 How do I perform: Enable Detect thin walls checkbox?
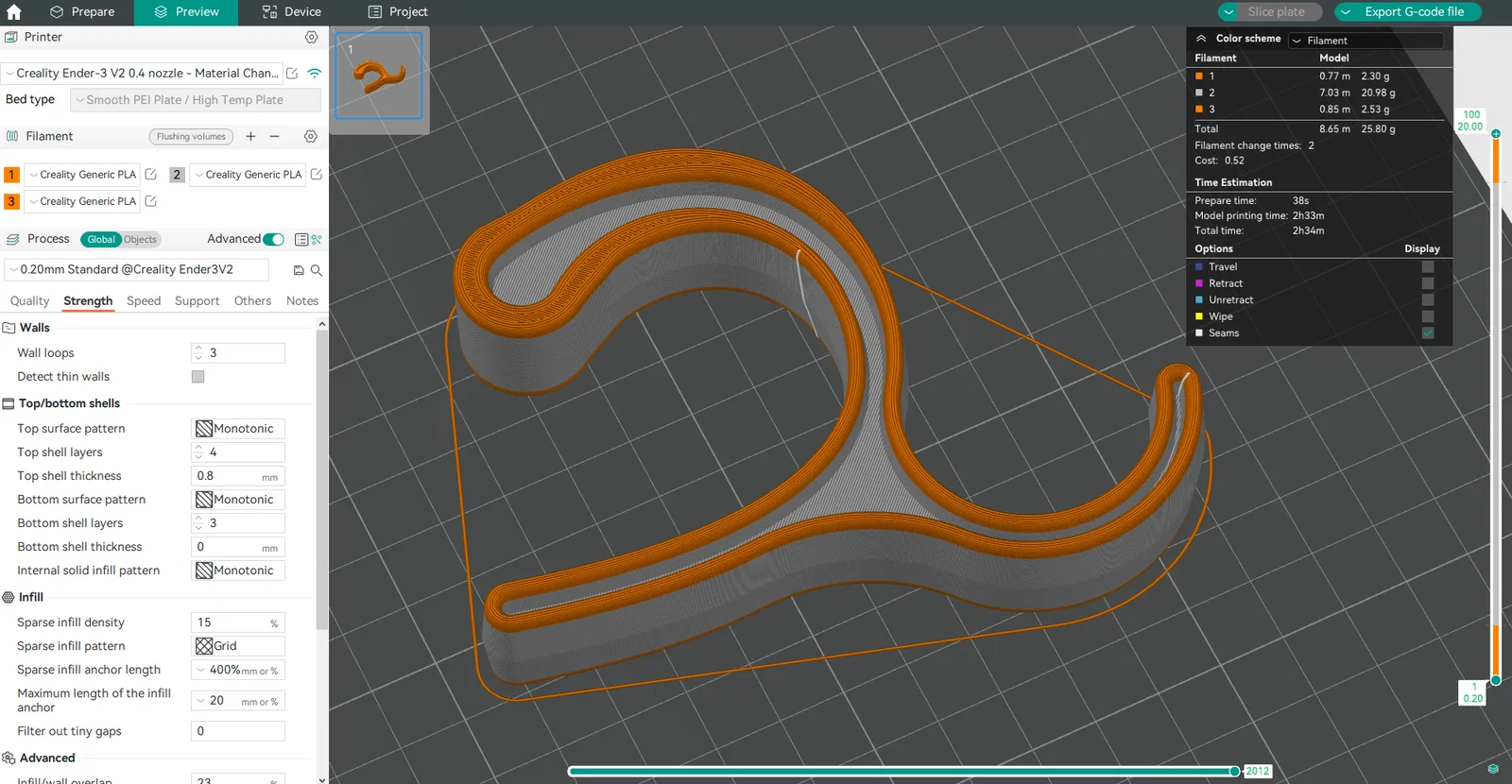click(198, 376)
